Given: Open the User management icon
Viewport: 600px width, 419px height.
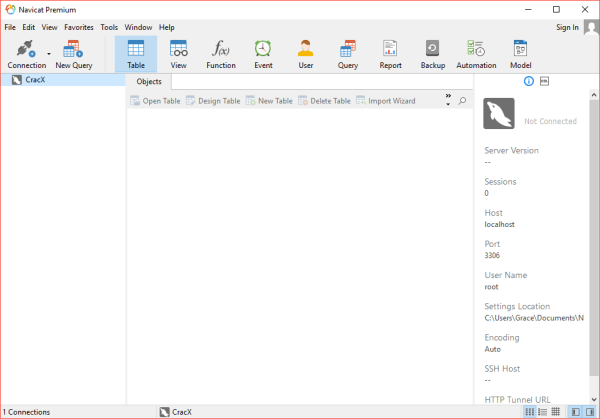Looking at the screenshot, I should click(306, 54).
